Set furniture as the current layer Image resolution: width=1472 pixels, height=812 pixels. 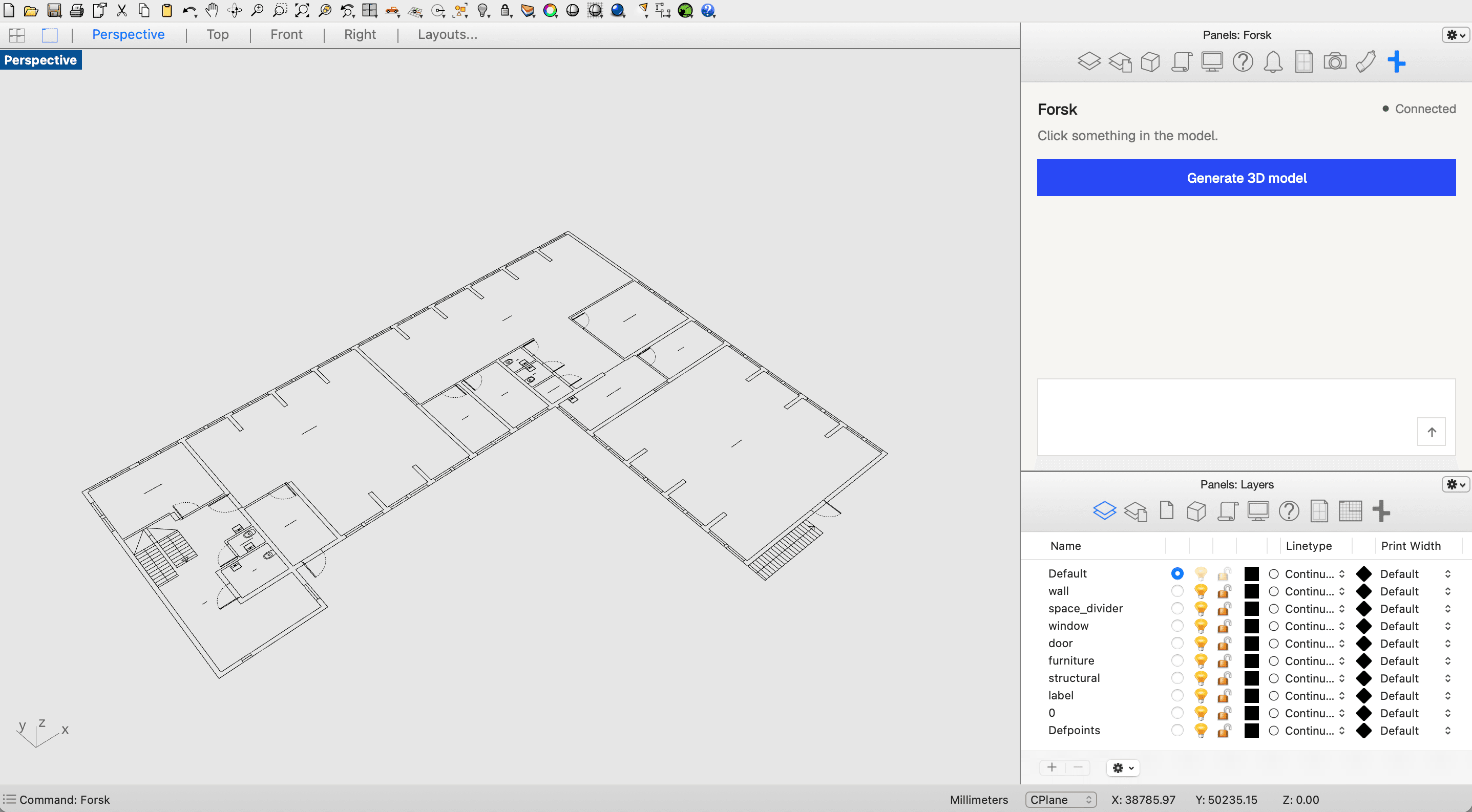coord(1177,660)
